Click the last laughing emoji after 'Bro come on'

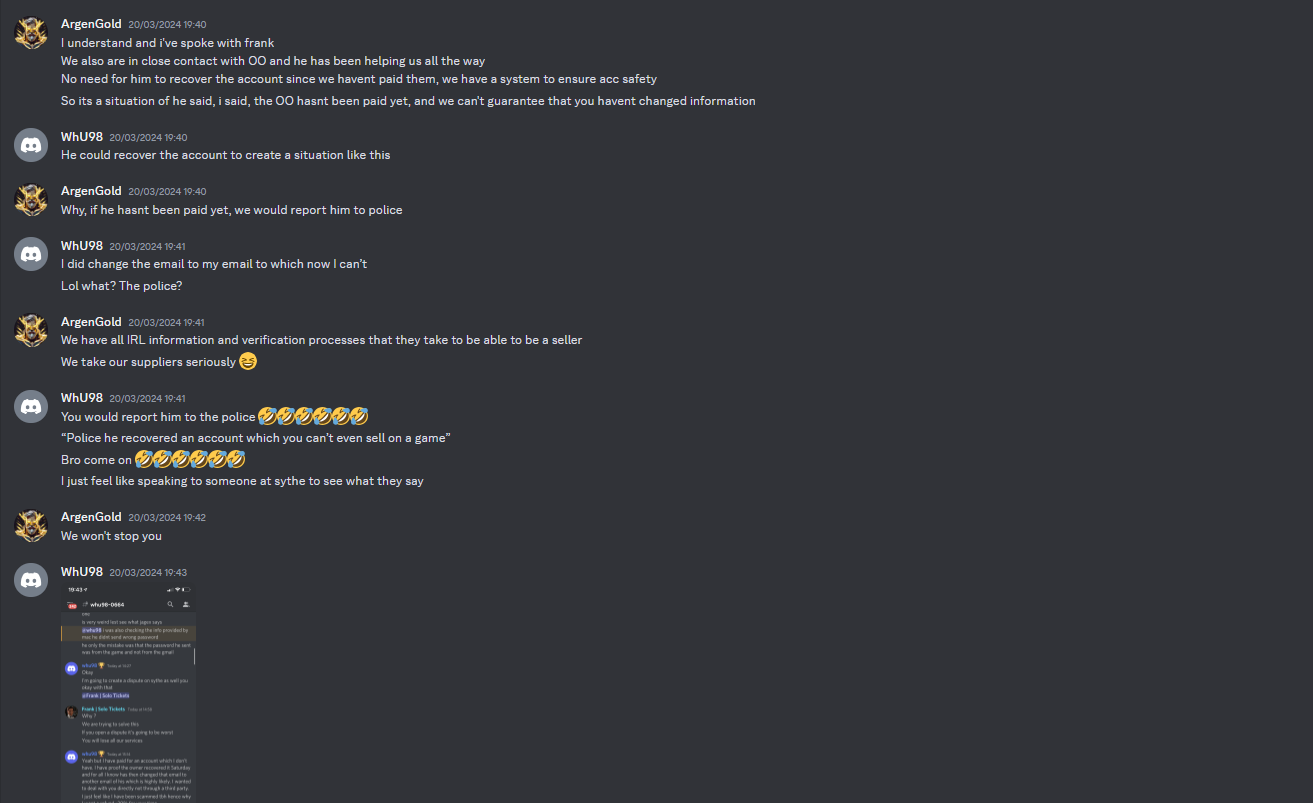pos(236,459)
